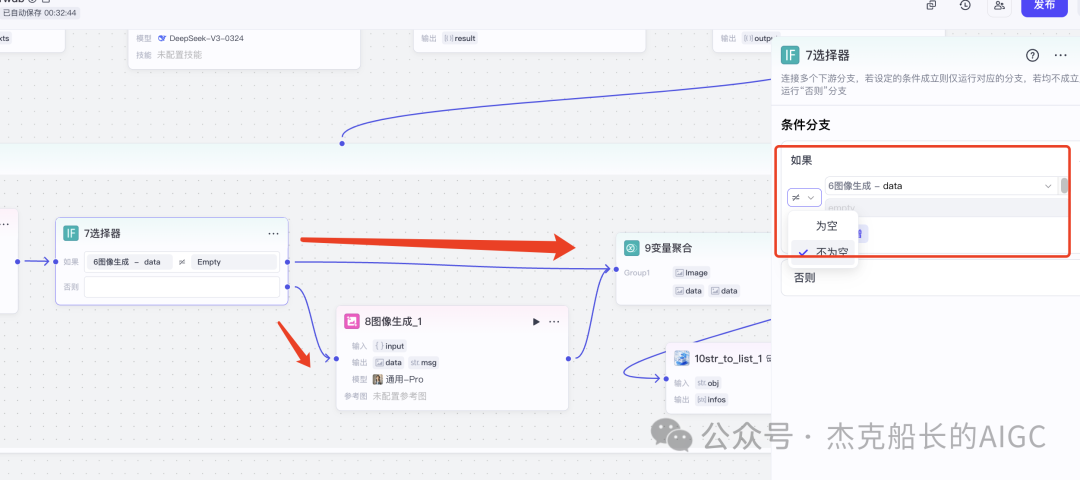Screen dimensions: 1080x480
Task: Click the 通用-Pro model name
Action: click(x=404, y=379)
